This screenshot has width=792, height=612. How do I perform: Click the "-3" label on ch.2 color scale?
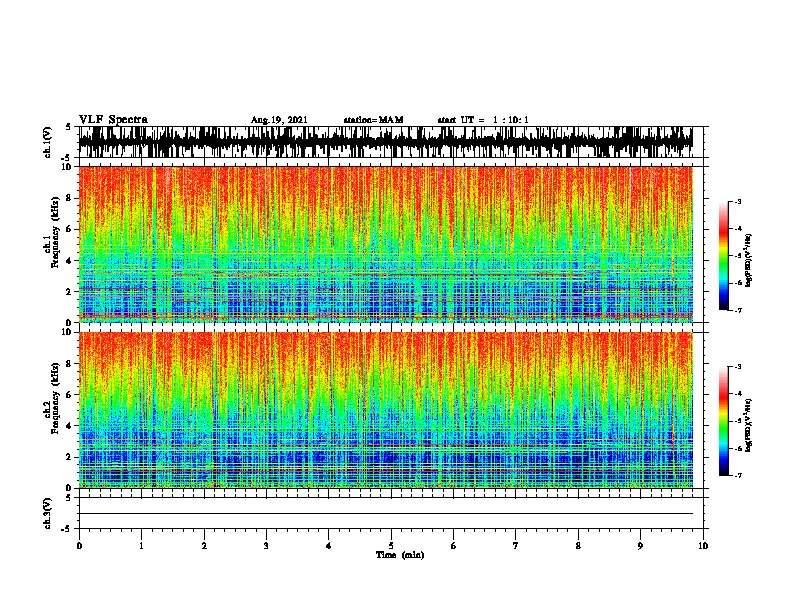coord(737,367)
